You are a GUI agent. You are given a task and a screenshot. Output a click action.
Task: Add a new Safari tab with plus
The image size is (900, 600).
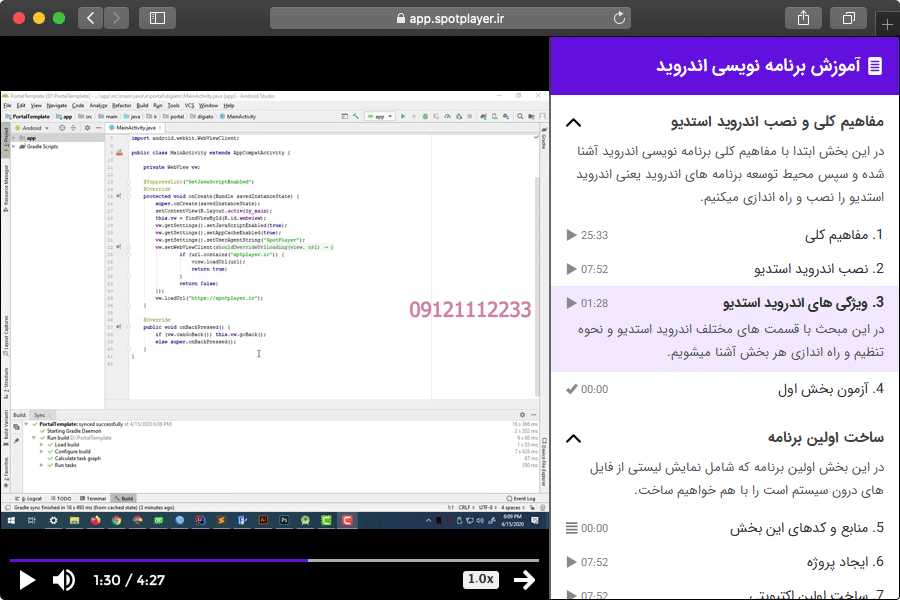coord(887,24)
